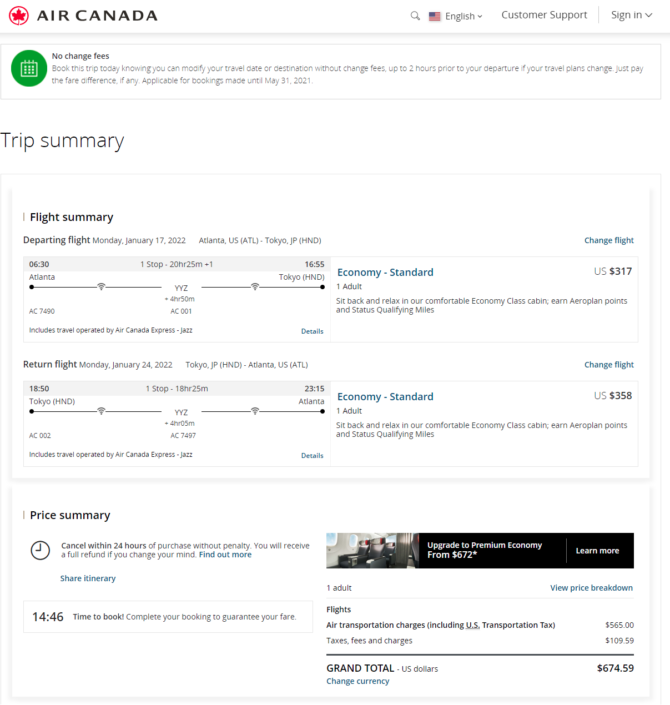Click the 1 Stop - 20hr25m +1 duration
670x705 pixels.
click(x=176, y=264)
